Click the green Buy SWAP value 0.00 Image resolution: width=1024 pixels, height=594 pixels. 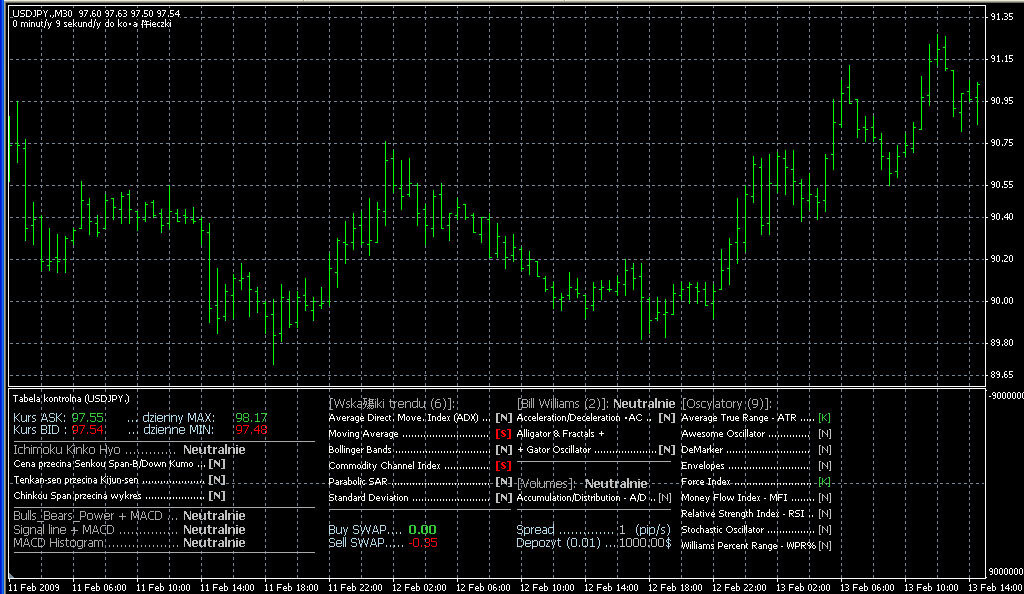click(x=422, y=529)
